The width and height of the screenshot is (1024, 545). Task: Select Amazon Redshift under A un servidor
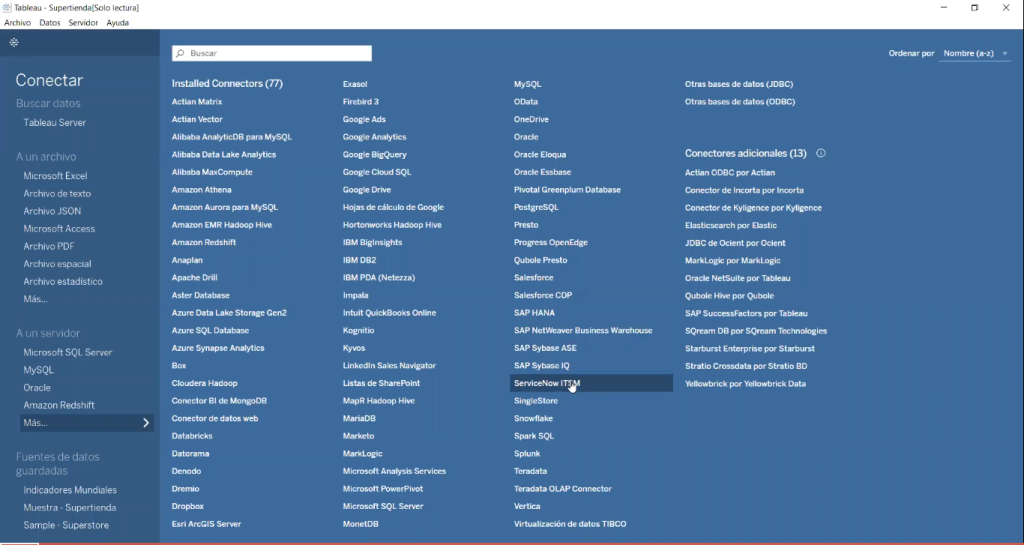coord(59,405)
